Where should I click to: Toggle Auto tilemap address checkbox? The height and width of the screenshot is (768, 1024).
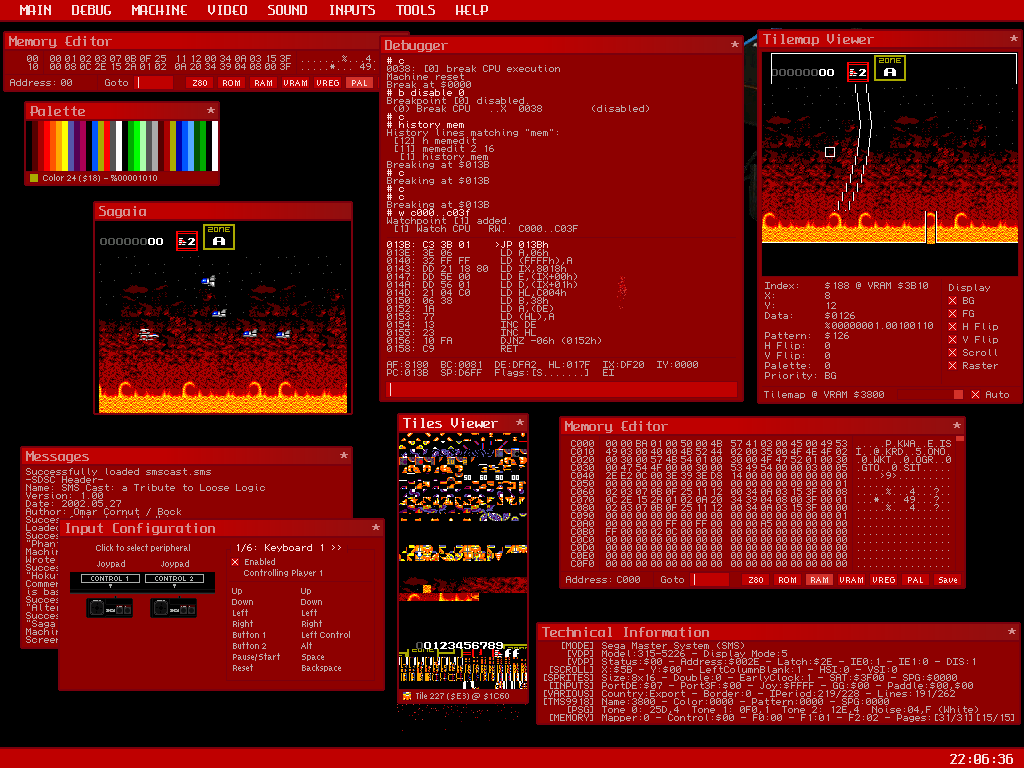[975, 394]
